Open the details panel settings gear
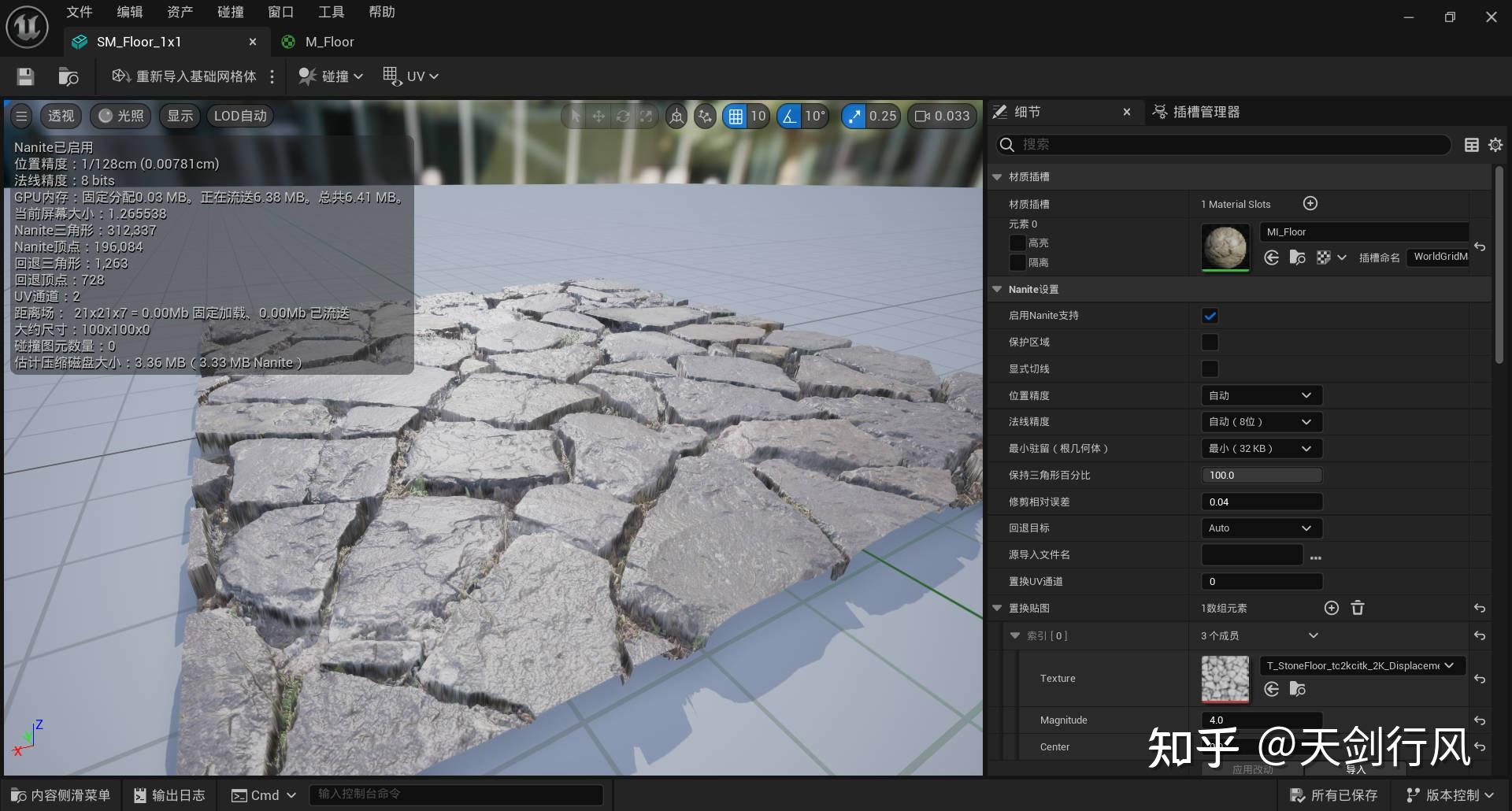The width and height of the screenshot is (1512, 811). 1495,145
